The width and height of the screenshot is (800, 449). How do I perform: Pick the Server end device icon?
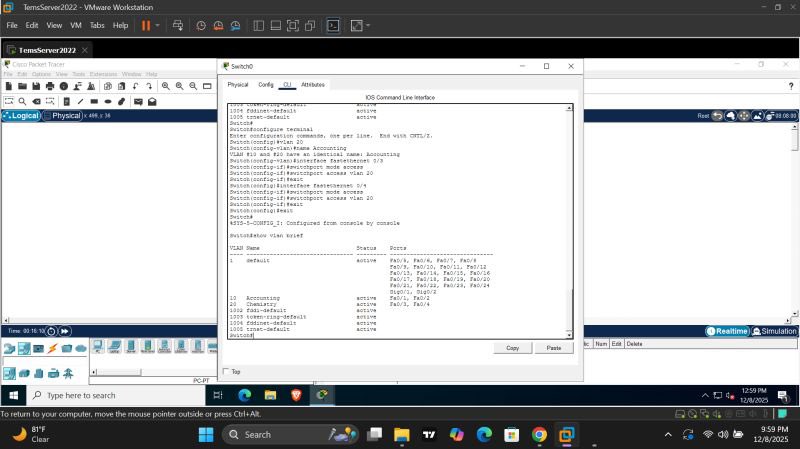coord(131,346)
